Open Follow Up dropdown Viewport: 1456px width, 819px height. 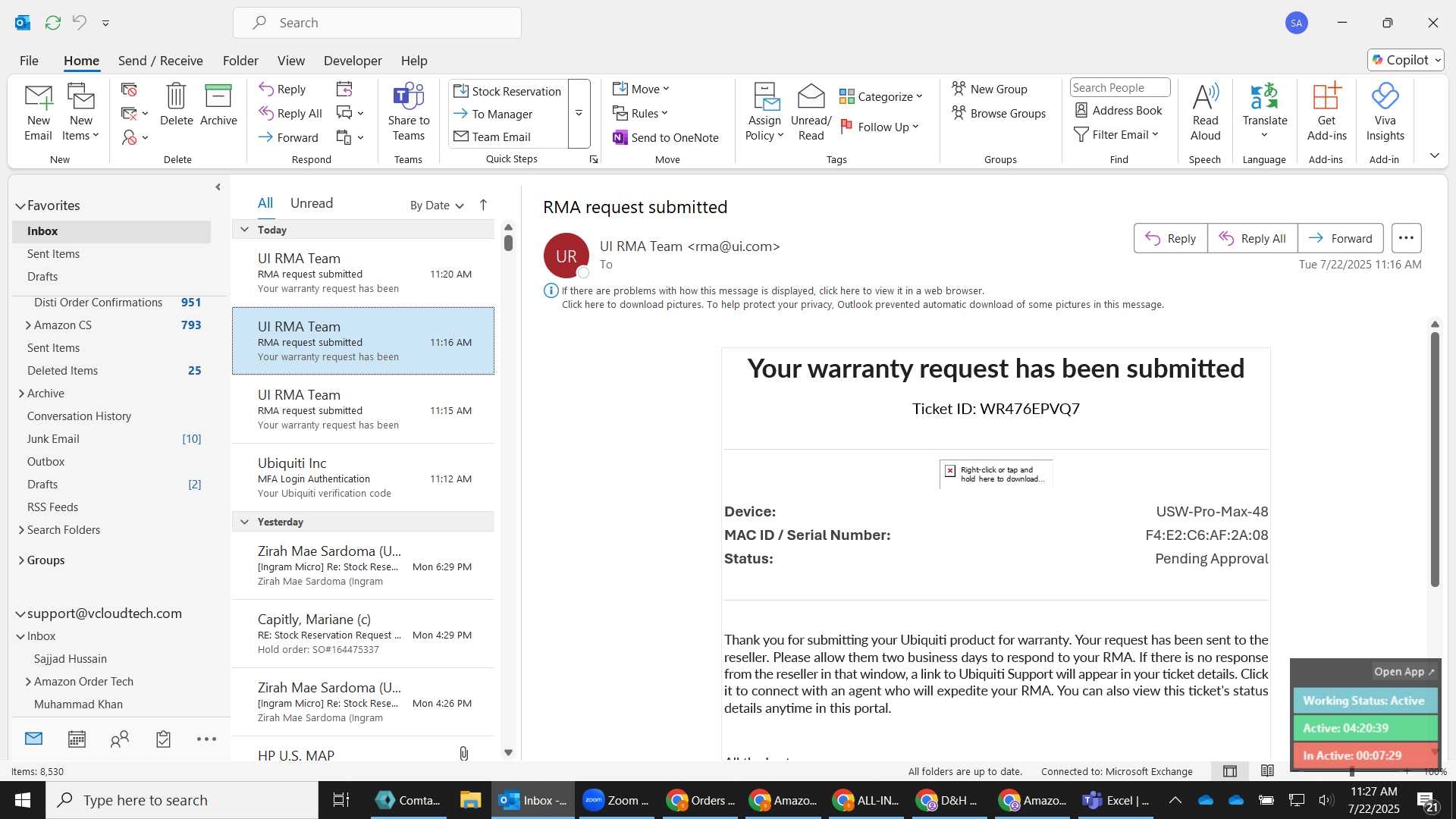[x=880, y=127]
